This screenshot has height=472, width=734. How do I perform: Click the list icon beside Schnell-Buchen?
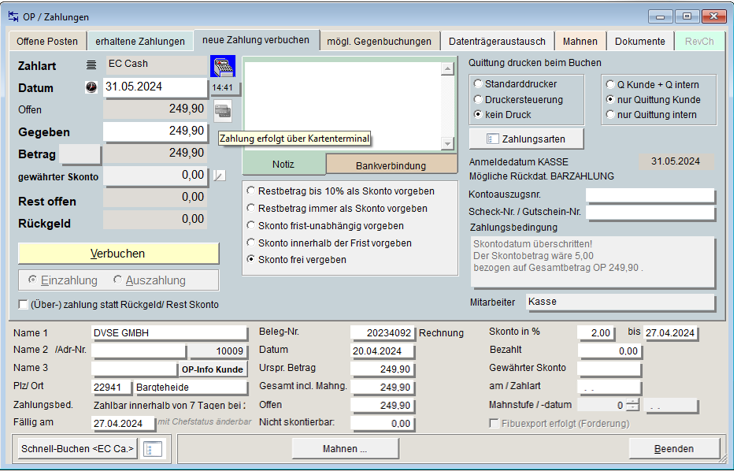[153, 449]
